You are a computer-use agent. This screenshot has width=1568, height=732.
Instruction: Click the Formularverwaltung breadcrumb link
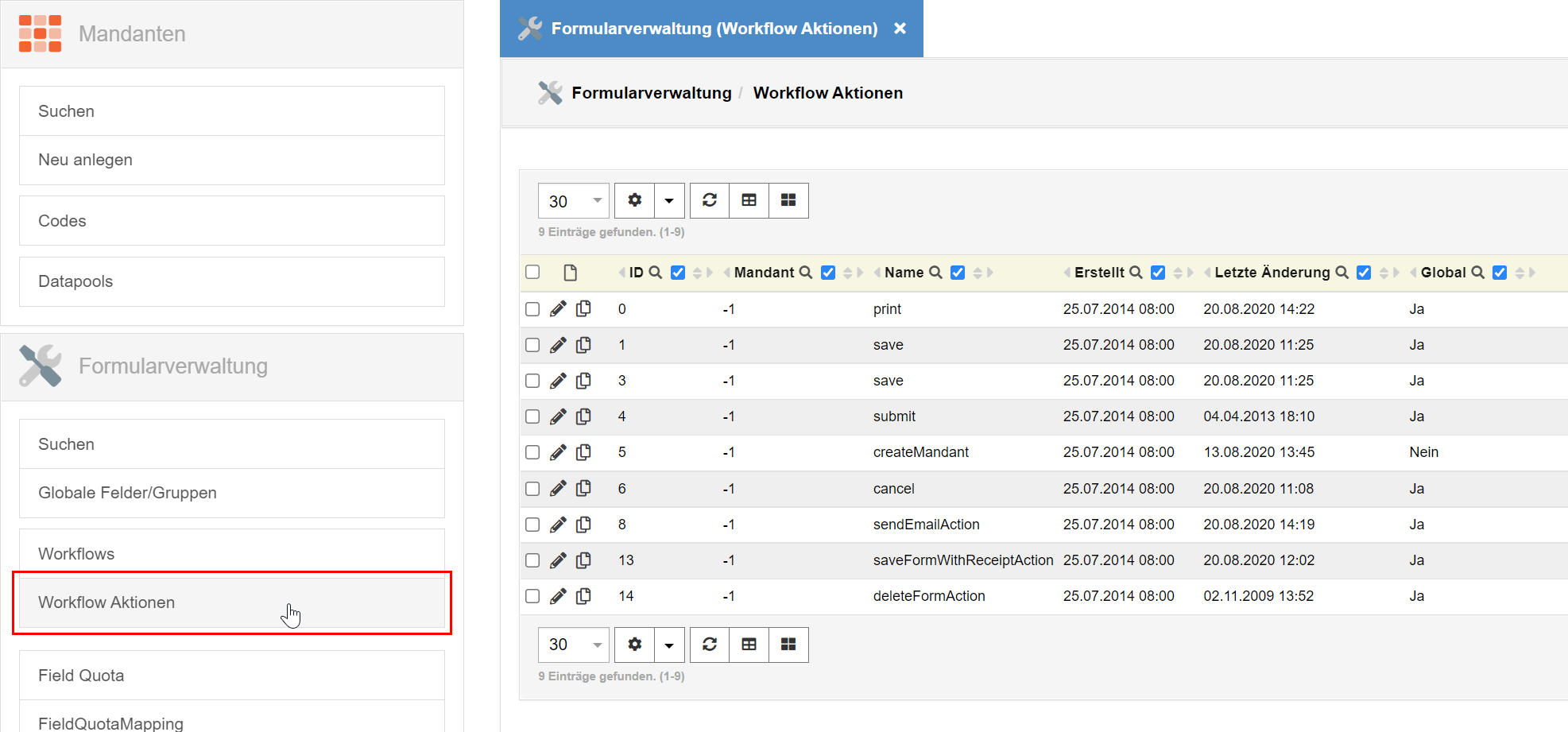tap(651, 93)
